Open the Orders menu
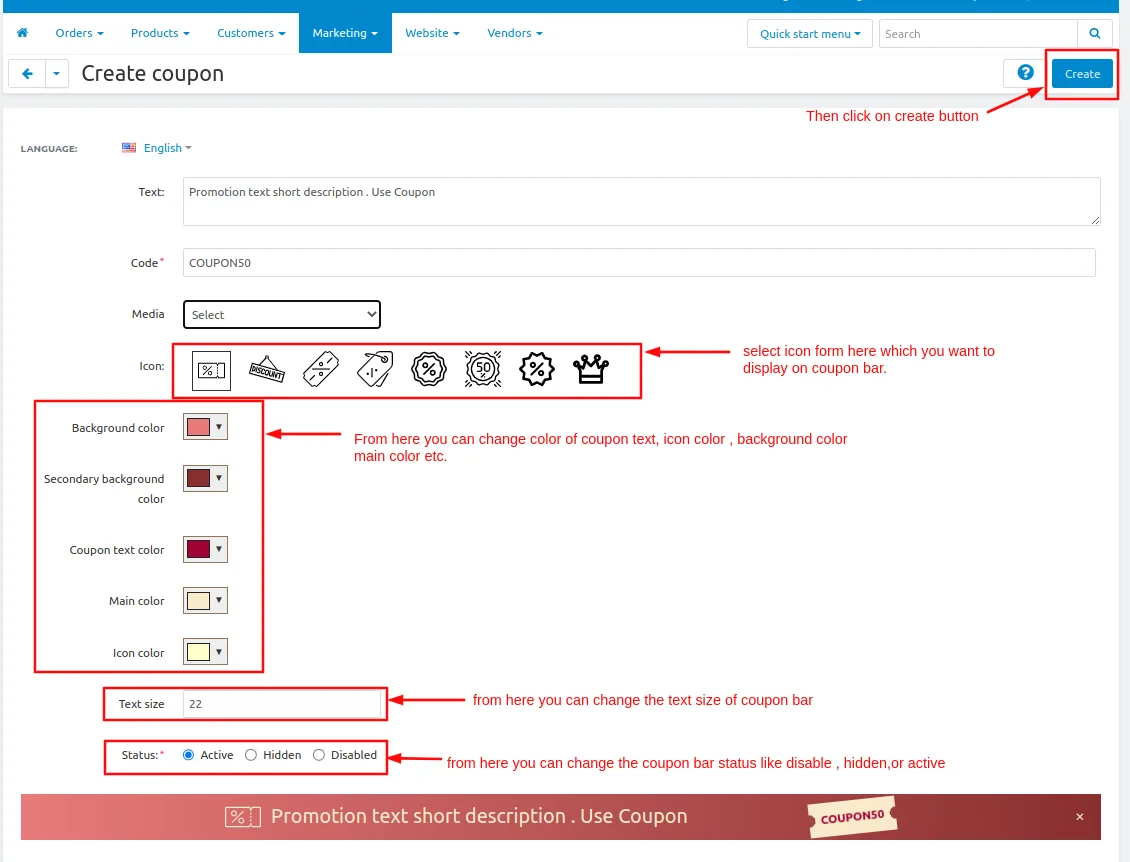Image resolution: width=1130 pixels, height=862 pixels. [x=79, y=33]
